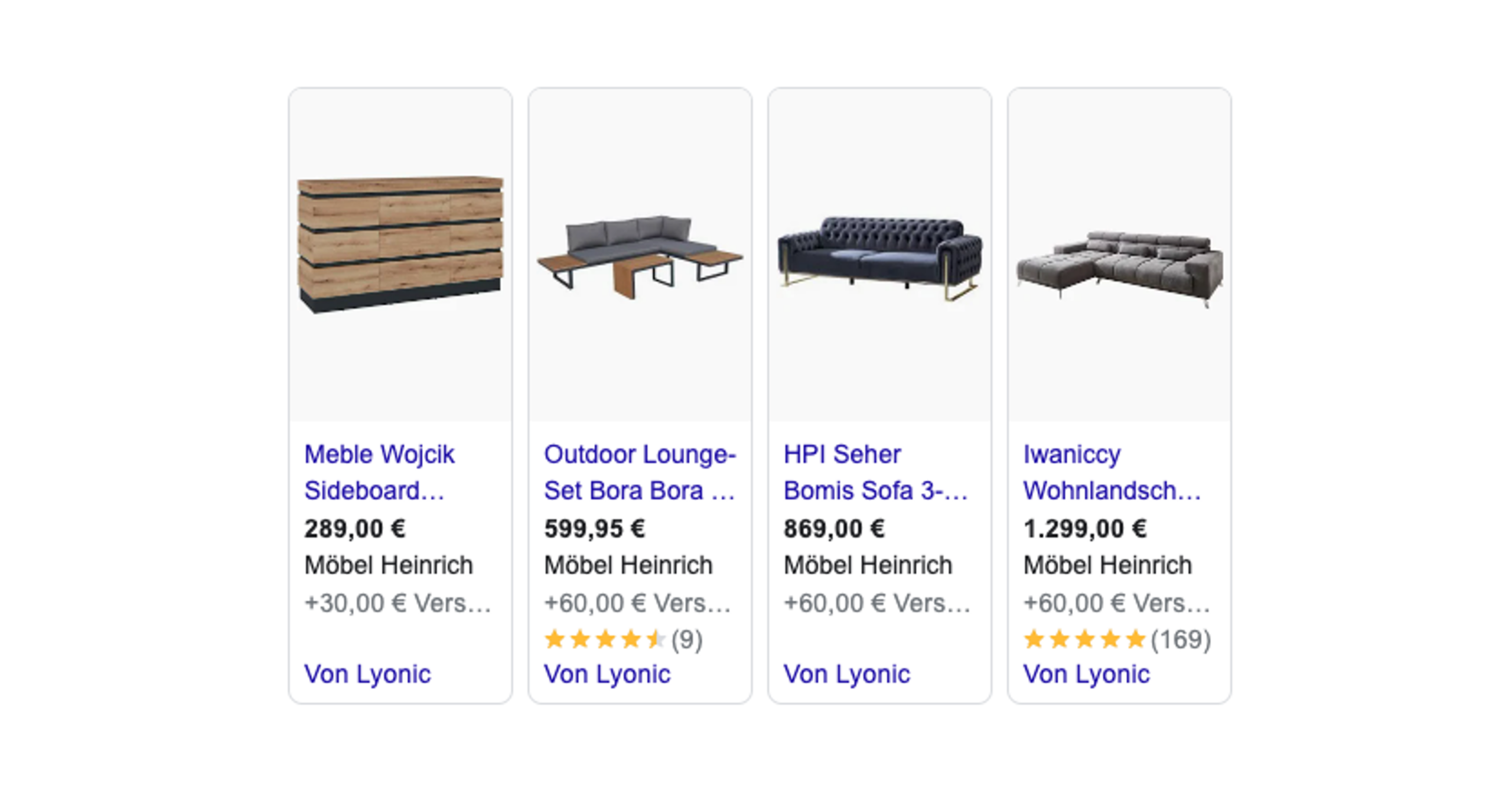
Task: Select the 599,95 € price
Action: 595,529
